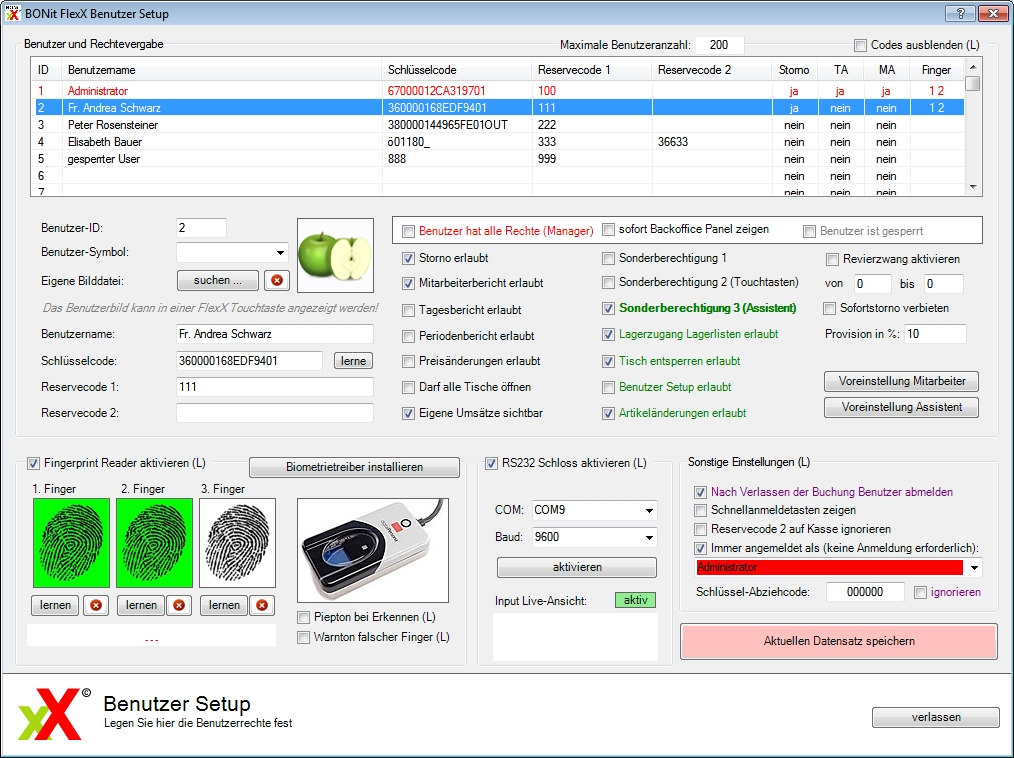Select the gesperrter User row

point(499,159)
